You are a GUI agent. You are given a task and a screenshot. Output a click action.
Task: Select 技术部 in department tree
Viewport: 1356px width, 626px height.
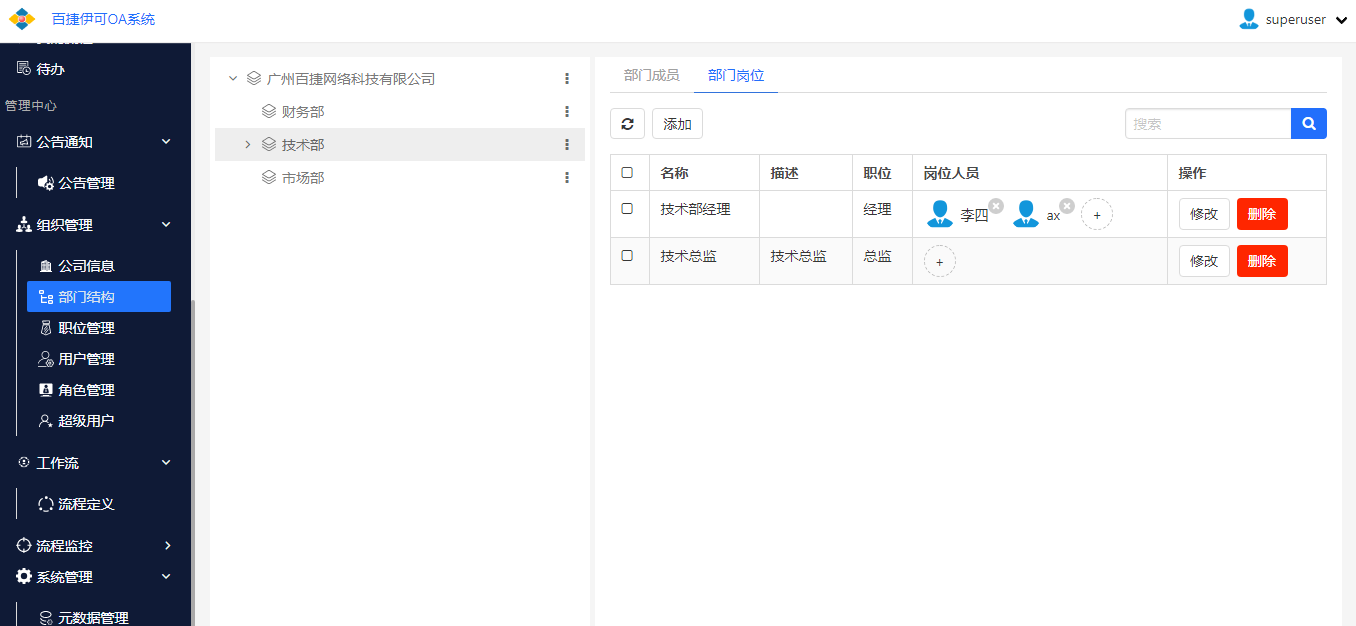click(303, 144)
